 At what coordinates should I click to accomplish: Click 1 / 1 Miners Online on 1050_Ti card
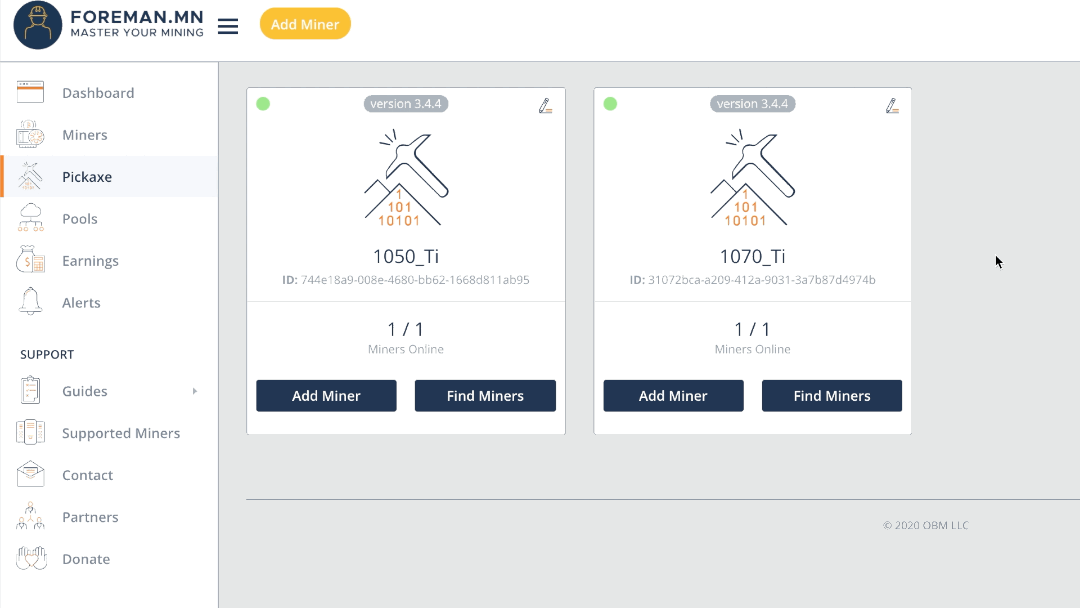point(406,337)
